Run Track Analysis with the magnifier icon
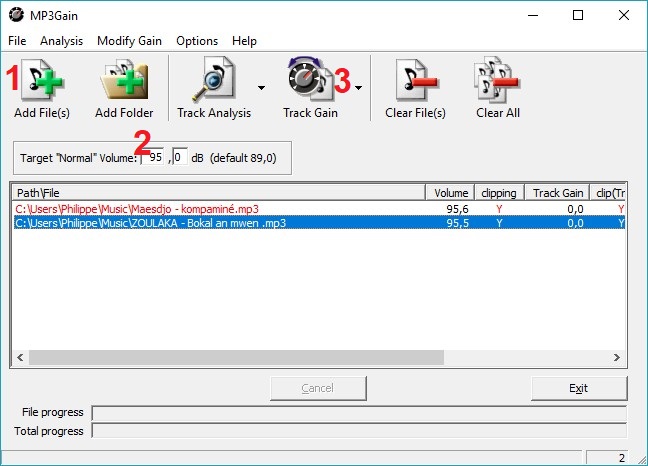Viewport: 648px width, 466px height. coord(214,79)
